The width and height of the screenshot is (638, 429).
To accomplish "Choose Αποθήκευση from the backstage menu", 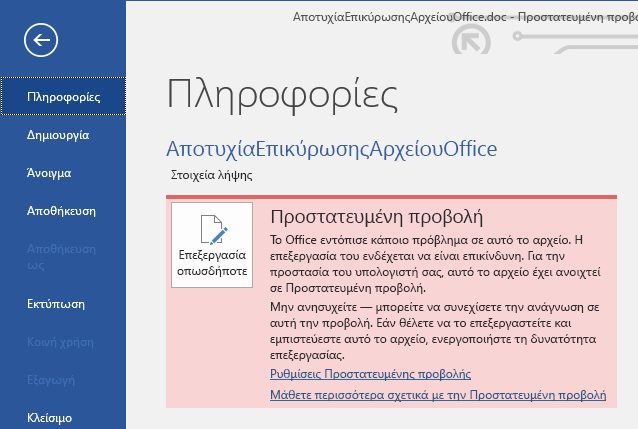I will [61, 211].
